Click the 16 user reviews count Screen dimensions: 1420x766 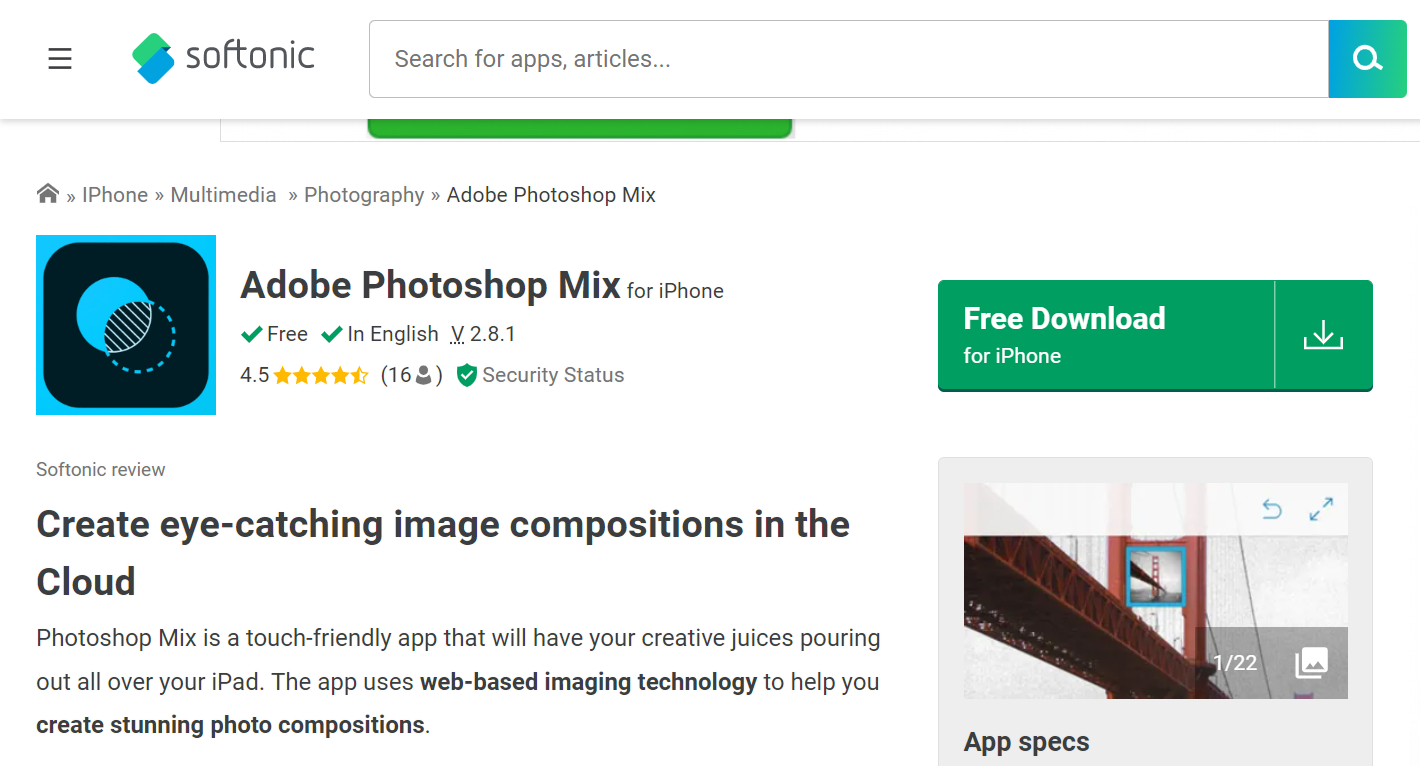[x=411, y=375]
